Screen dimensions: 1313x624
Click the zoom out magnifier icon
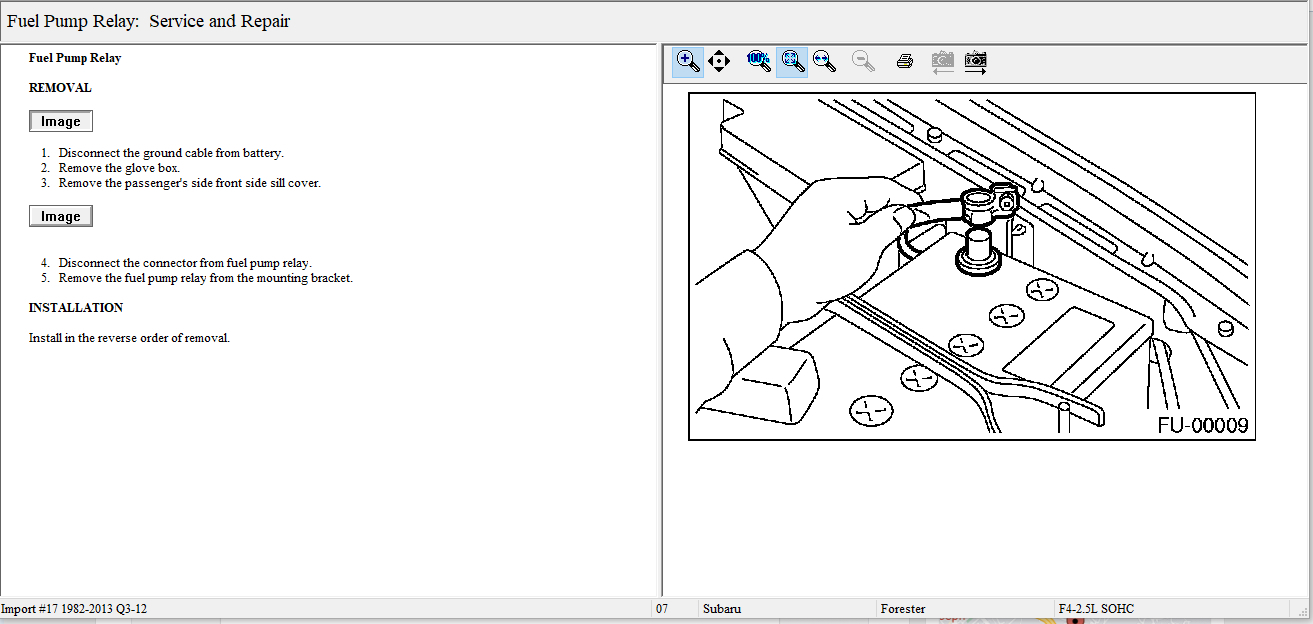point(863,61)
